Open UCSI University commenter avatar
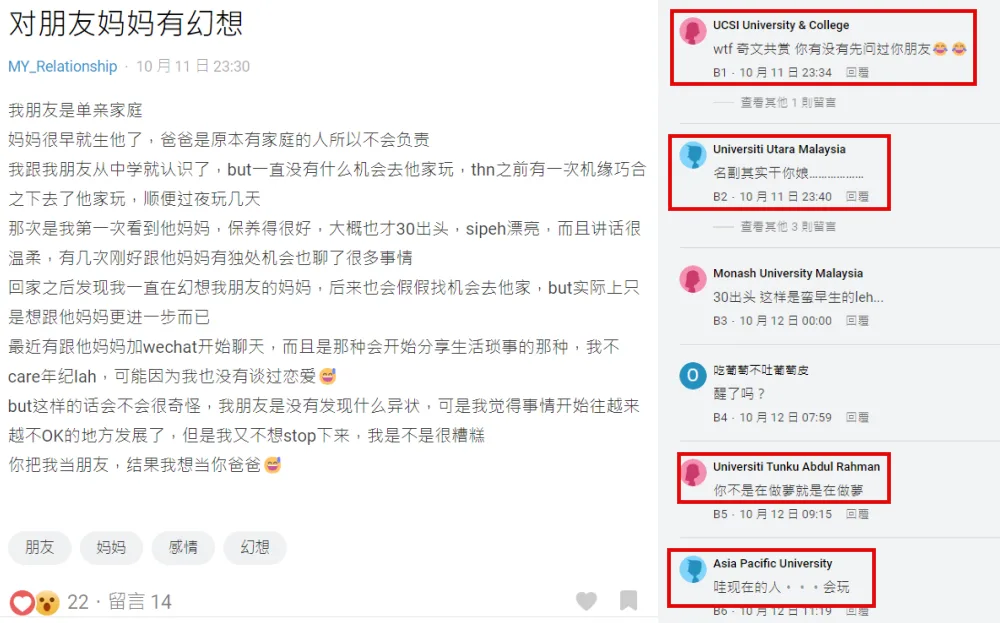Image resolution: width=1000 pixels, height=623 pixels. point(693,31)
